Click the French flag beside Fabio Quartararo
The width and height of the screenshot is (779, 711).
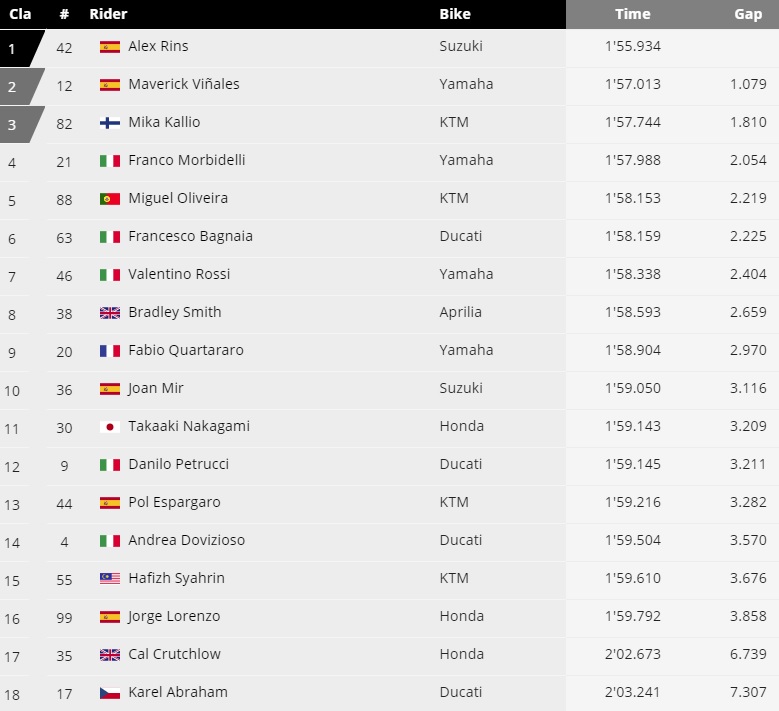pyautogui.click(x=110, y=351)
